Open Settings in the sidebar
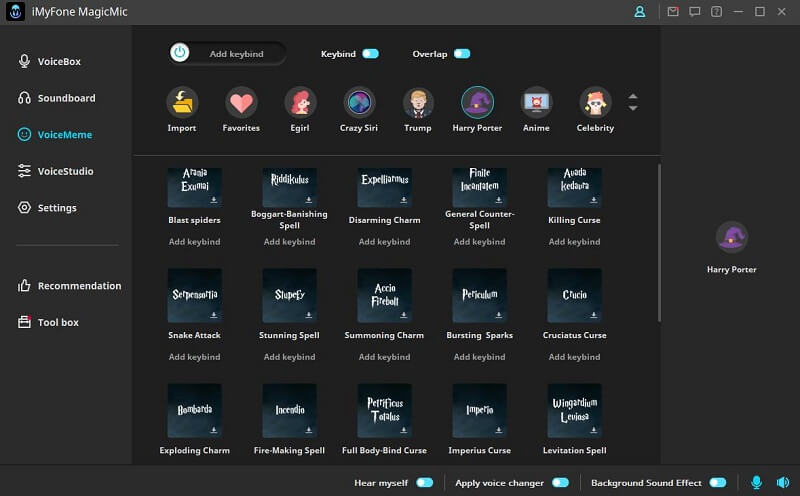The height and width of the screenshot is (496, 800). [47, 208]
